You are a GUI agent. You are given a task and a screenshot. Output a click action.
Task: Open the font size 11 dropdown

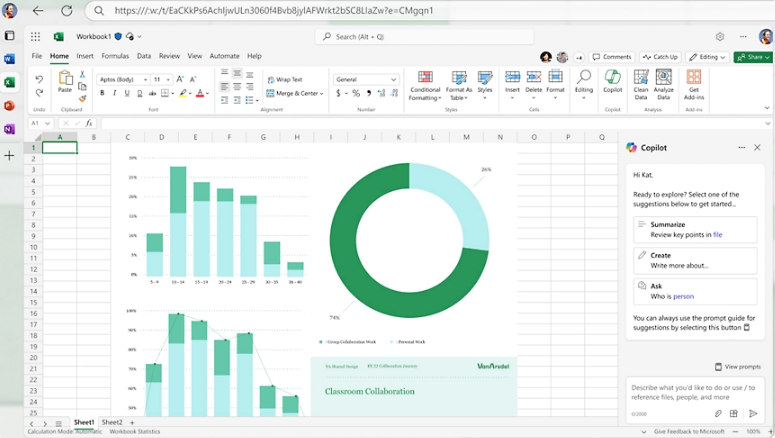pos(169,80)
